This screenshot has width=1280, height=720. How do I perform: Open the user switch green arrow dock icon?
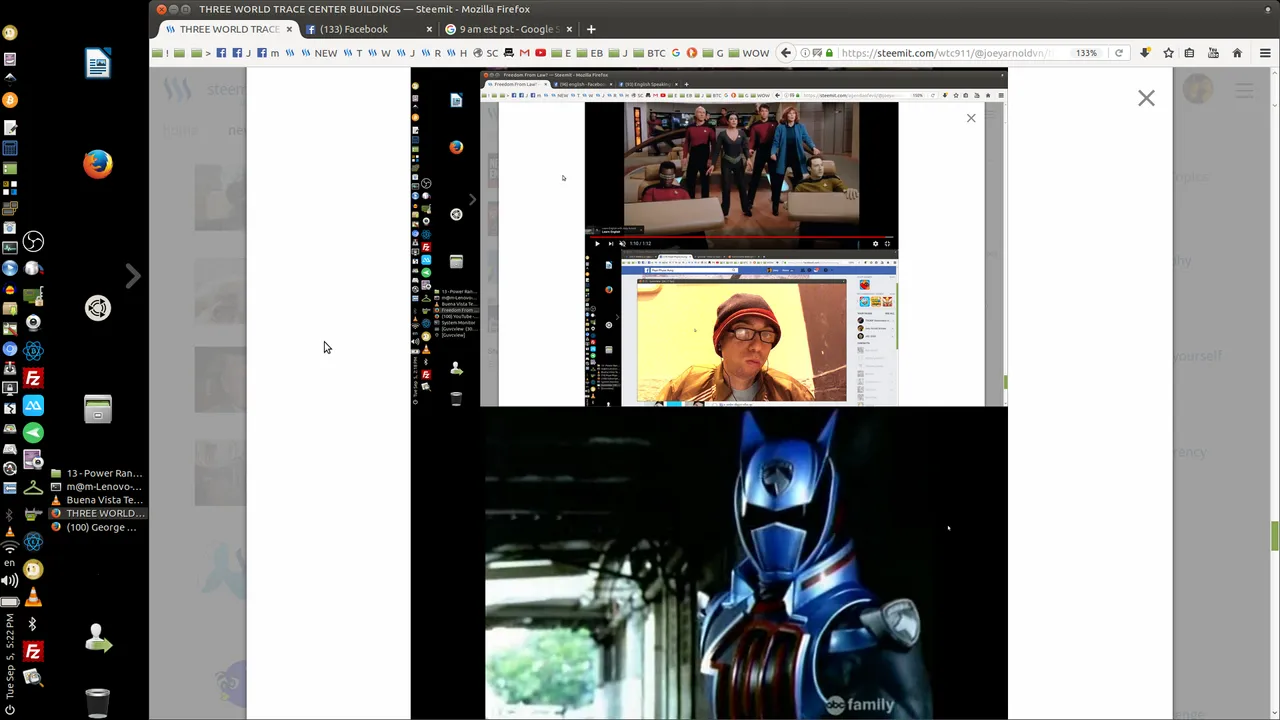tap(98, 638)
